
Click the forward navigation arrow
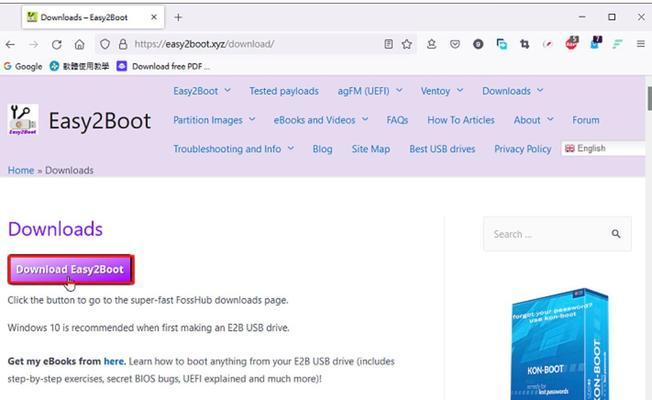coord(34,44)
